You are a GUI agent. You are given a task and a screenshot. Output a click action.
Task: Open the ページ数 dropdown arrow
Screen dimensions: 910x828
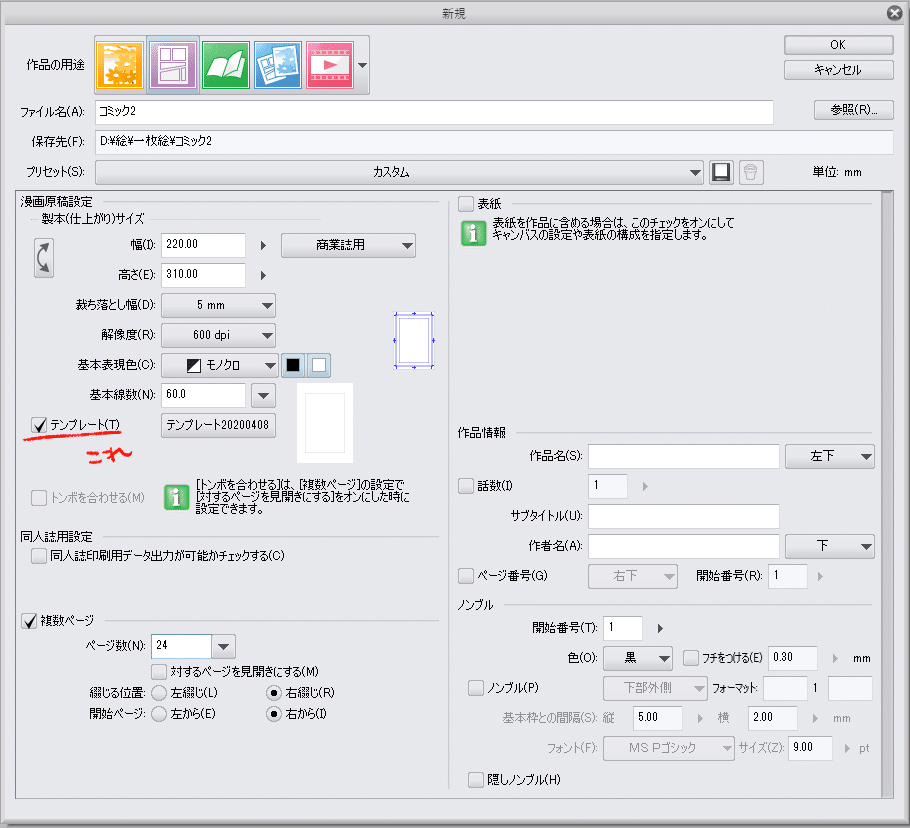223,646
